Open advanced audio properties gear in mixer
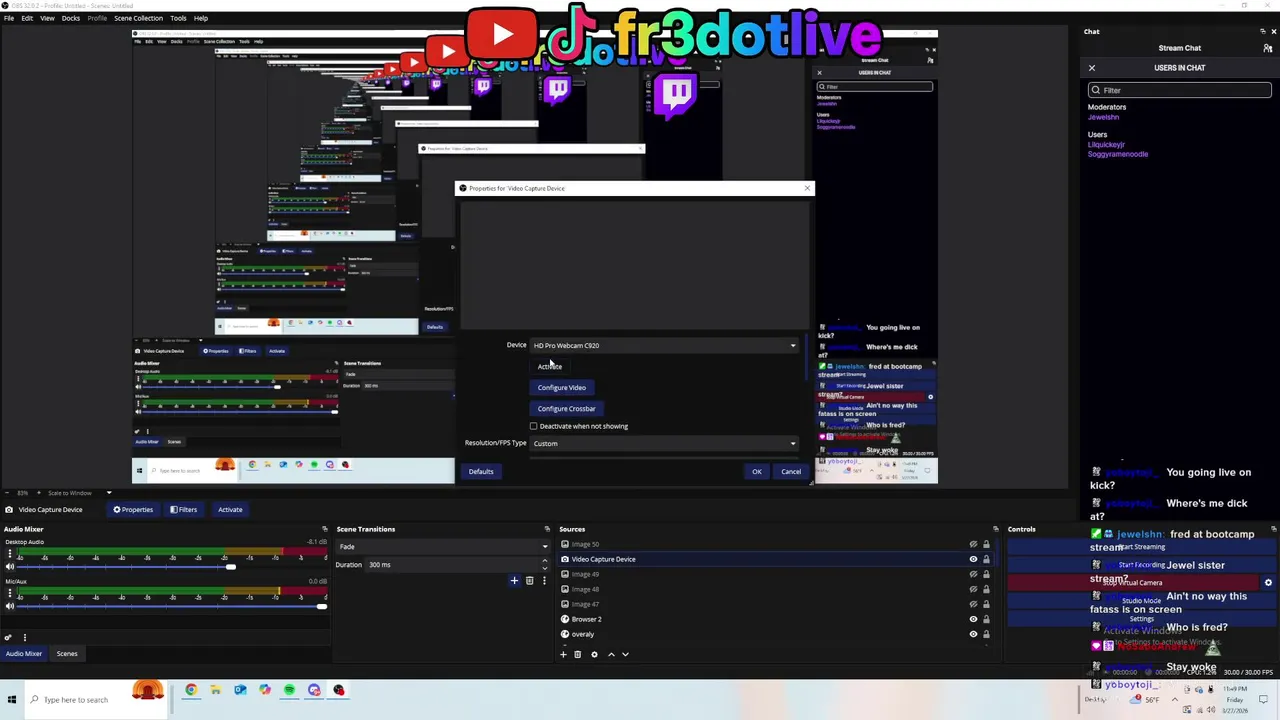This screenshot has height=720, width=1280. click(9, 637)
